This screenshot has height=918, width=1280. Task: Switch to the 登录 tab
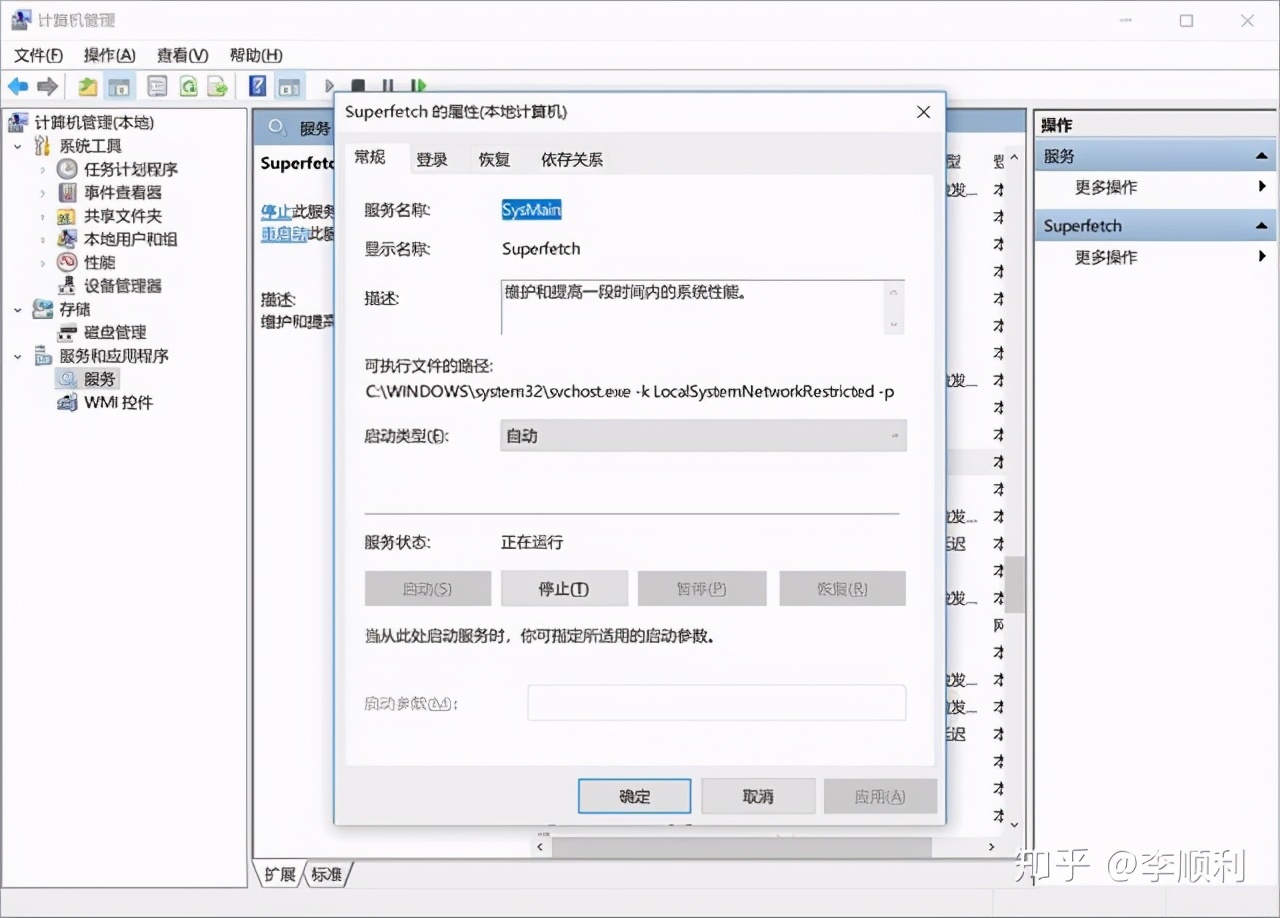432,159
